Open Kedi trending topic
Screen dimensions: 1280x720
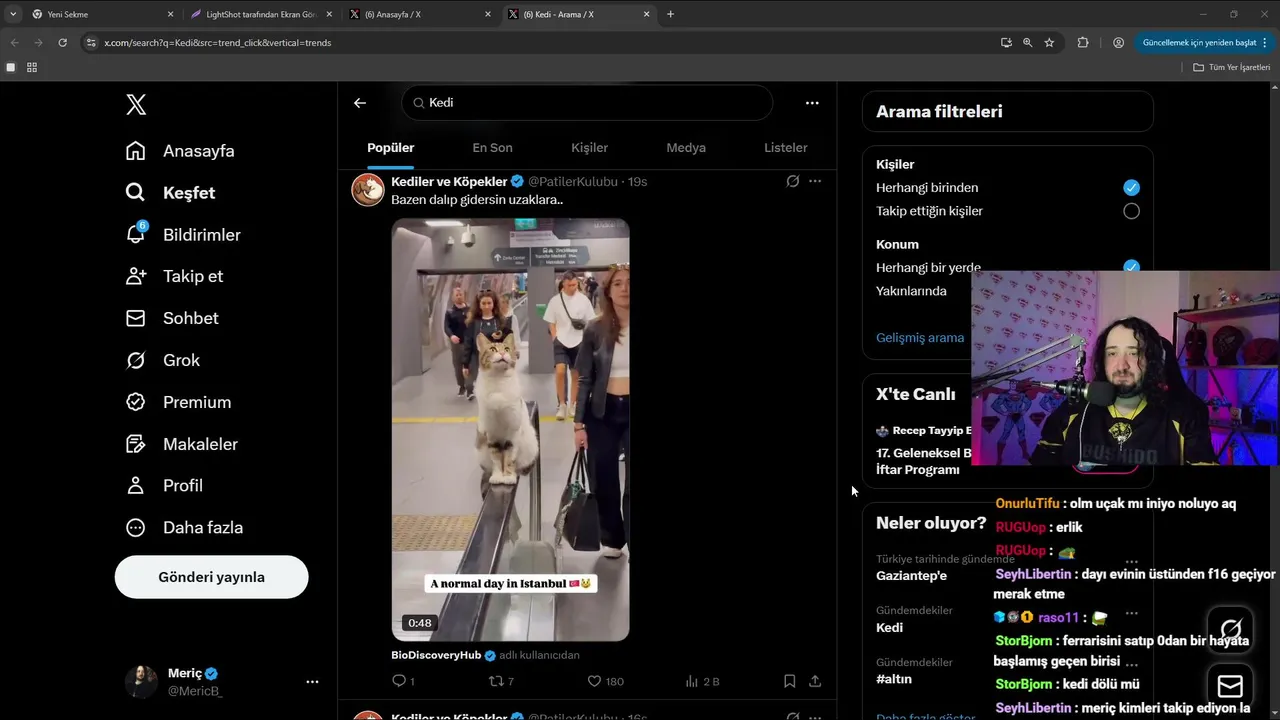889,628
